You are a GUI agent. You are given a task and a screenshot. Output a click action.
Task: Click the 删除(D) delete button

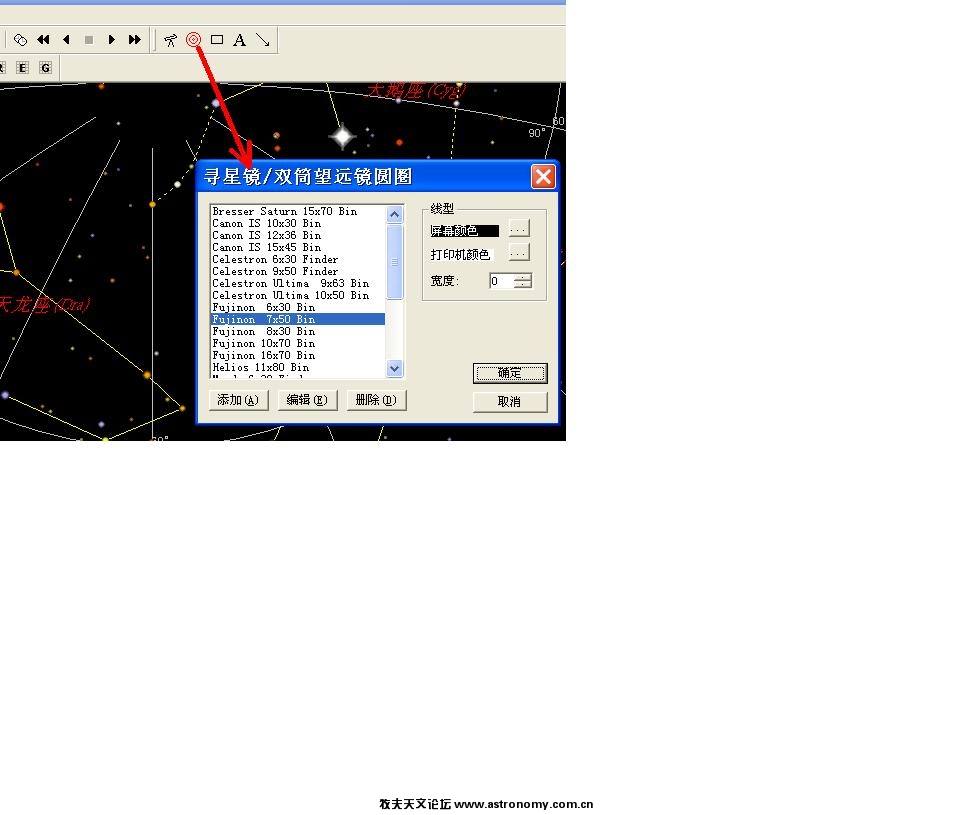click(376, 400)
